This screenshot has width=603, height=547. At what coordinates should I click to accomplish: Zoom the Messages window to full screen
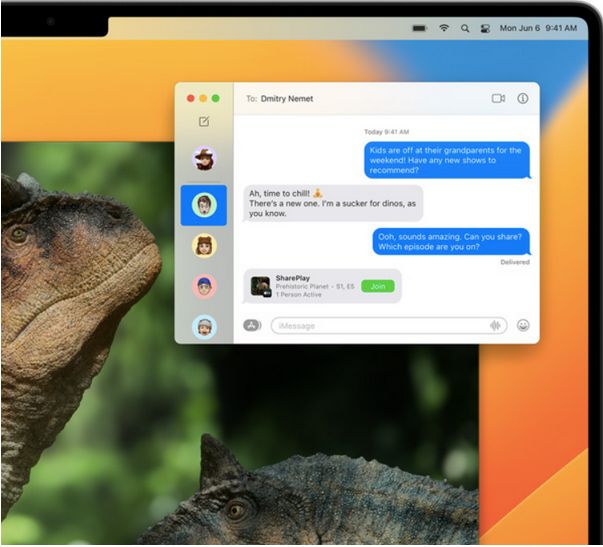point(216,98)
